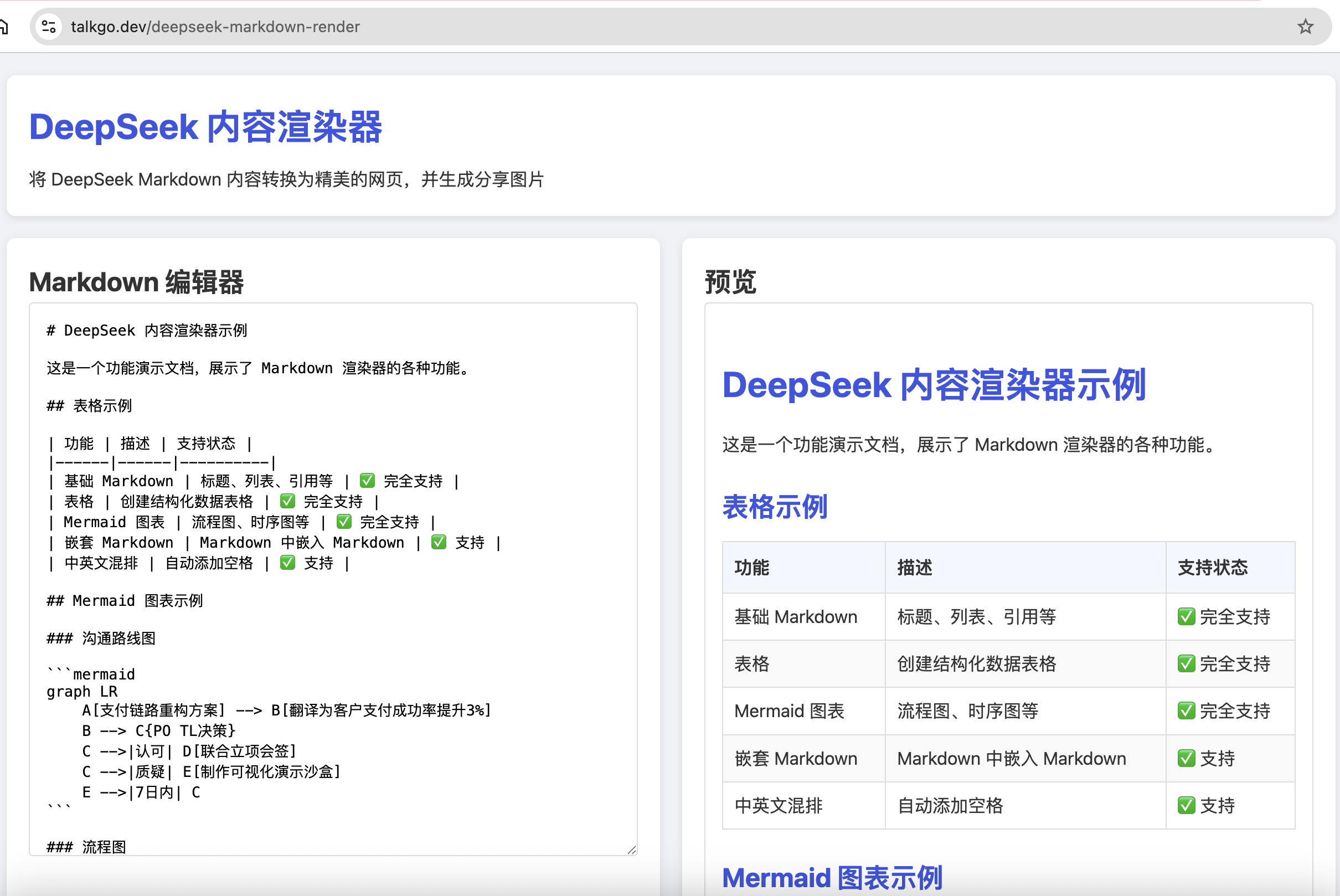Click the bookmark star icon in address bar
This screenshot has width=1340, height=896.
coord(1305,27)
